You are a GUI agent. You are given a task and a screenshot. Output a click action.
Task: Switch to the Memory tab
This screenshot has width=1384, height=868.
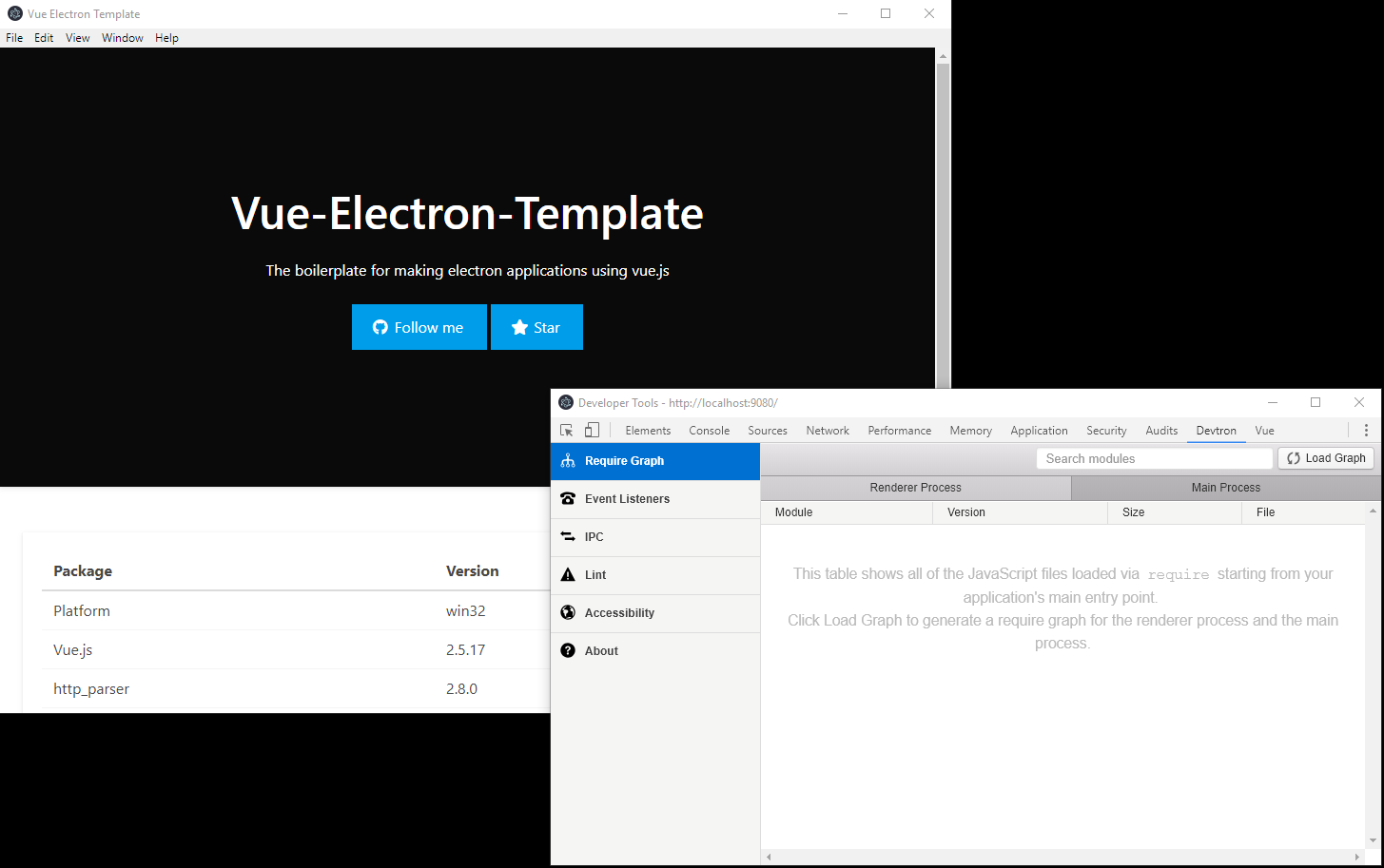970,431
